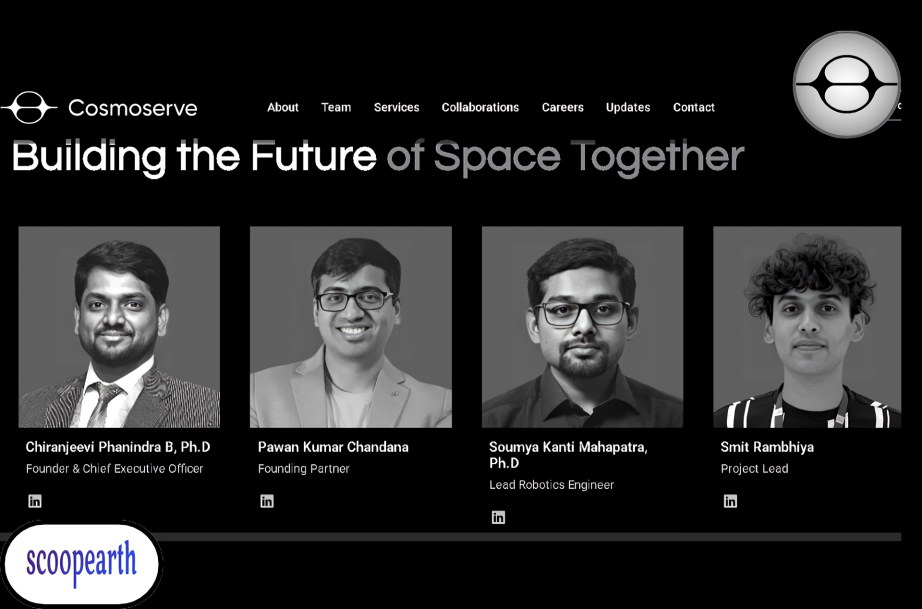Click the round silver Cosmoserve emblem

coord(846,84)
